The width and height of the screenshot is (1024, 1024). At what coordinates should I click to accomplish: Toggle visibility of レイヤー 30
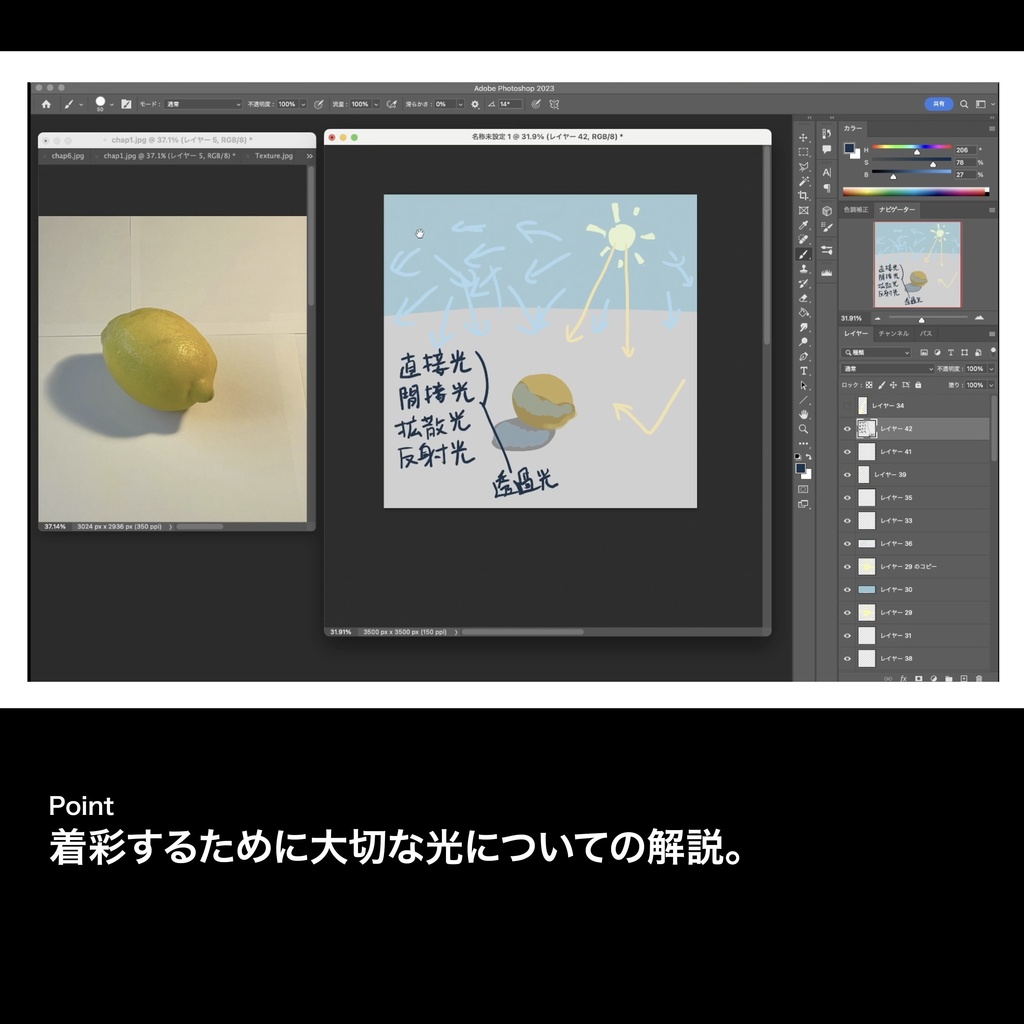[846, 589]
